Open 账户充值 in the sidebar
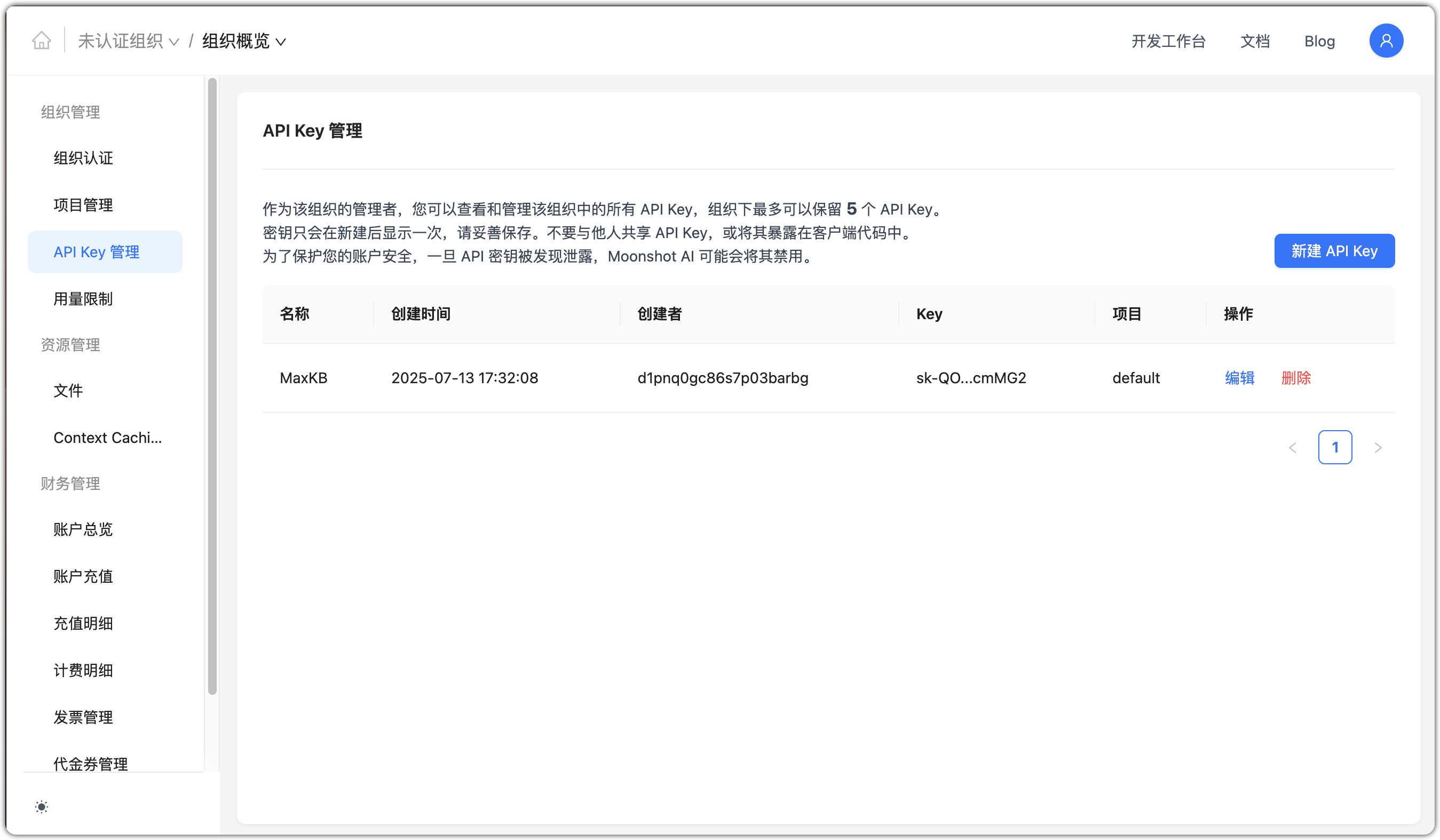The height and width of the screenshot is (840, 1440). 83,576
